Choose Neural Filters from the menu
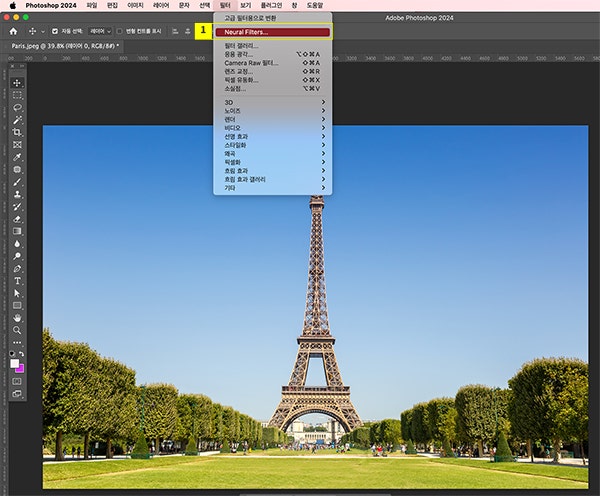 (x=272, y=32)
